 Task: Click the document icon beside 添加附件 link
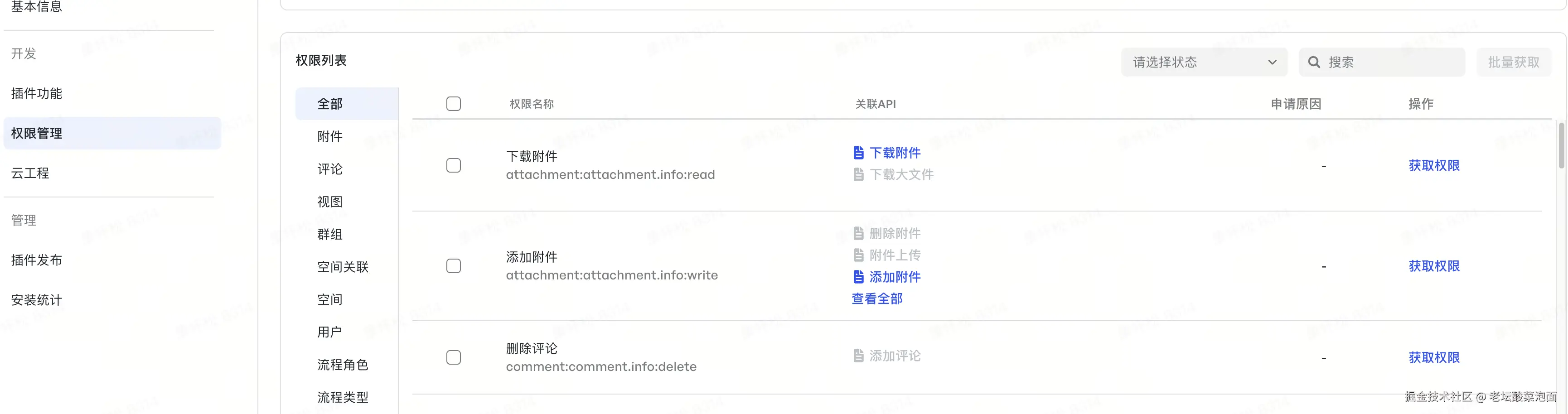[x=858, y=277]
